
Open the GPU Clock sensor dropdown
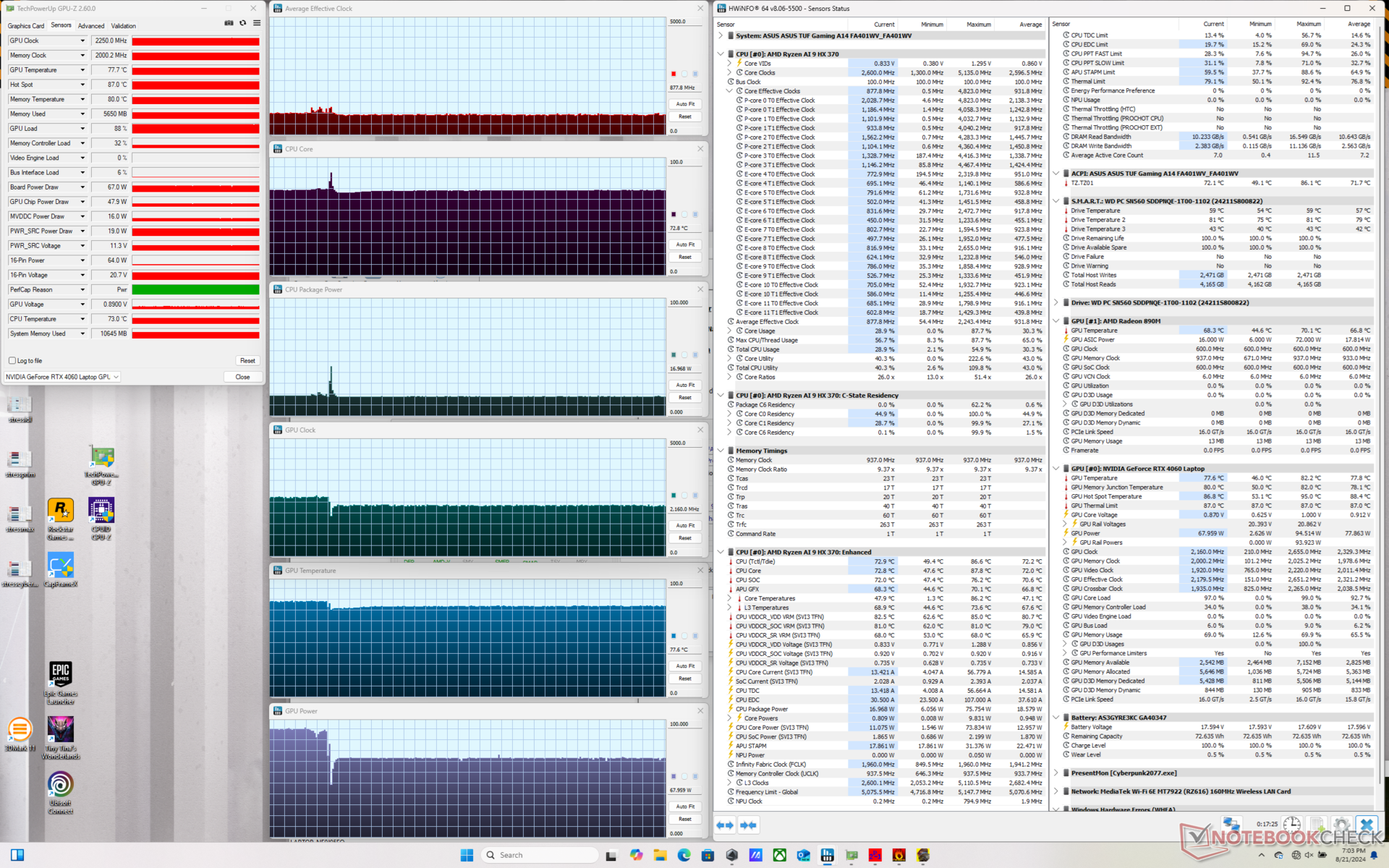point(82,41)
